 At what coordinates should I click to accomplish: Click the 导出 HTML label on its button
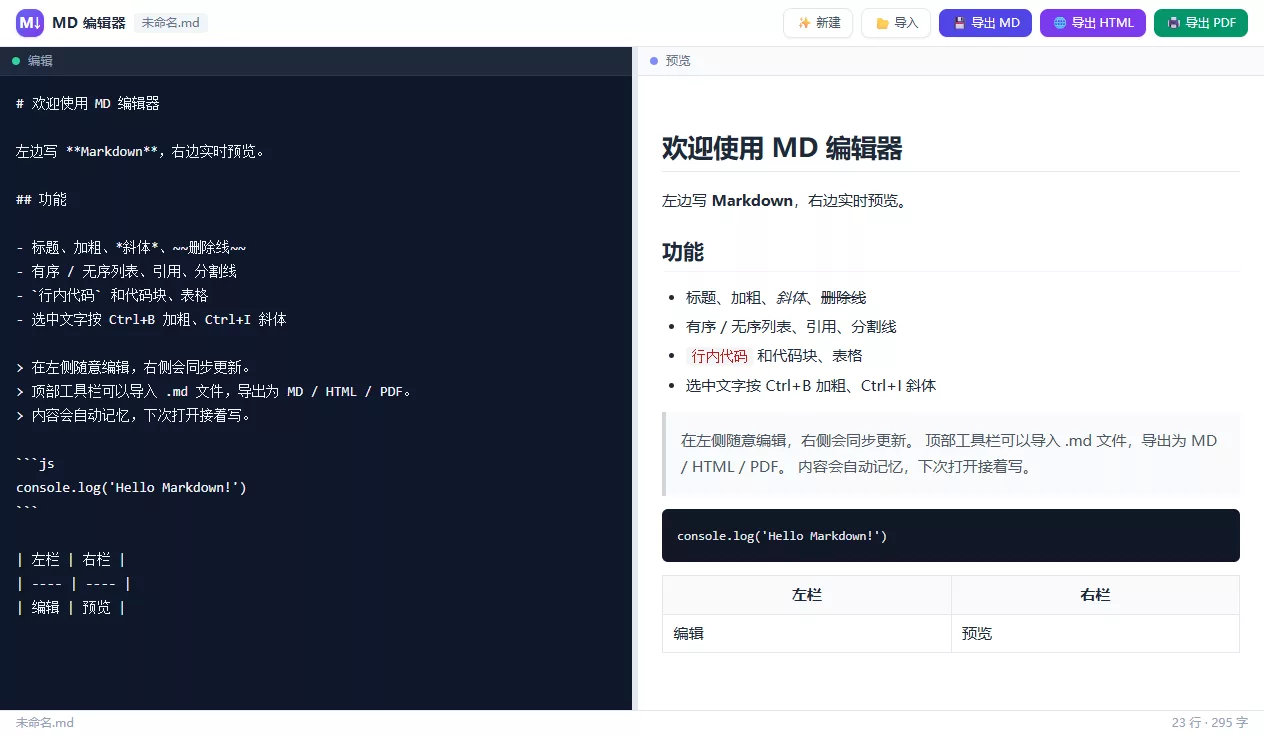click(1102, 23)
